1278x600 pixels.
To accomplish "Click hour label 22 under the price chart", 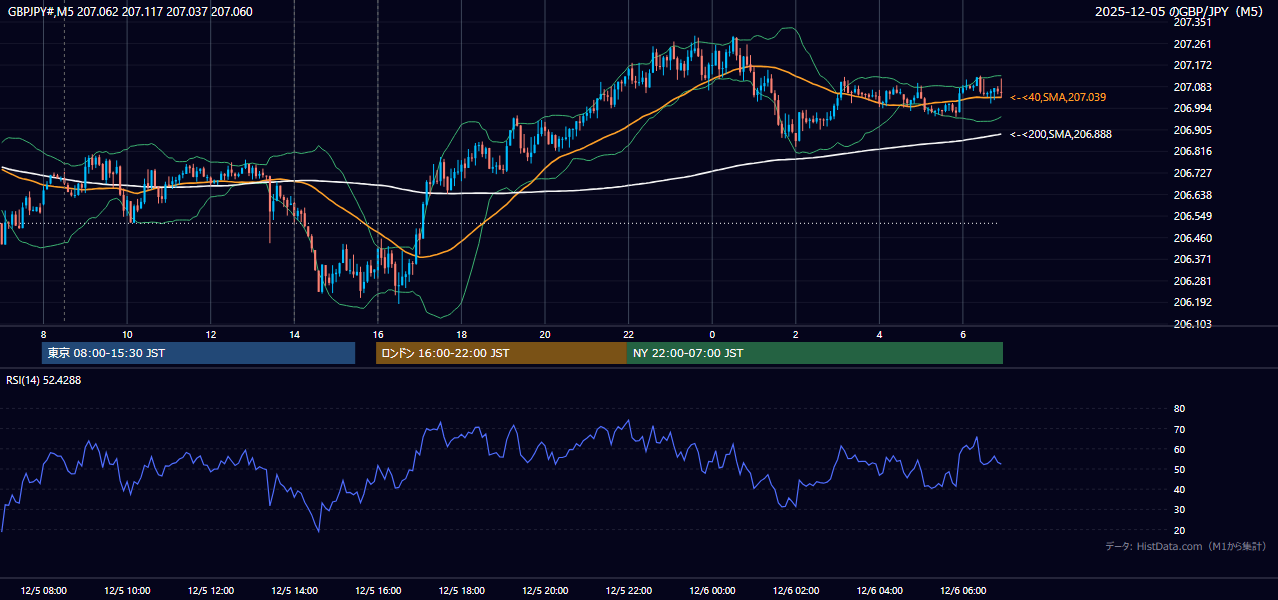I will click(628, 334).
